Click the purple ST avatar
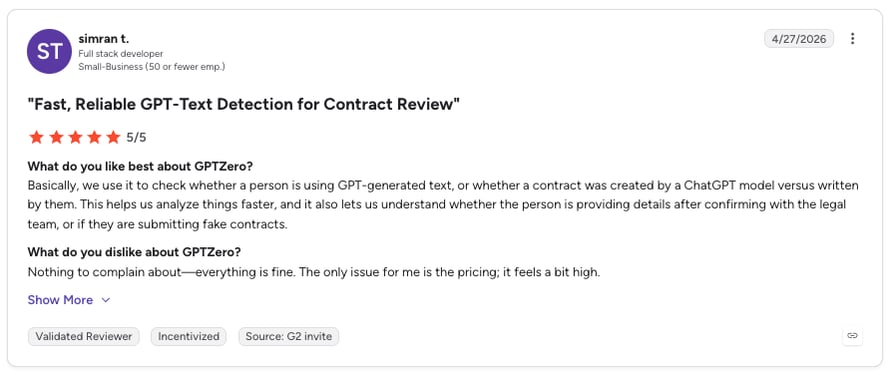The image size is (894, 371). pyautogui.click(x=49, y=51)
